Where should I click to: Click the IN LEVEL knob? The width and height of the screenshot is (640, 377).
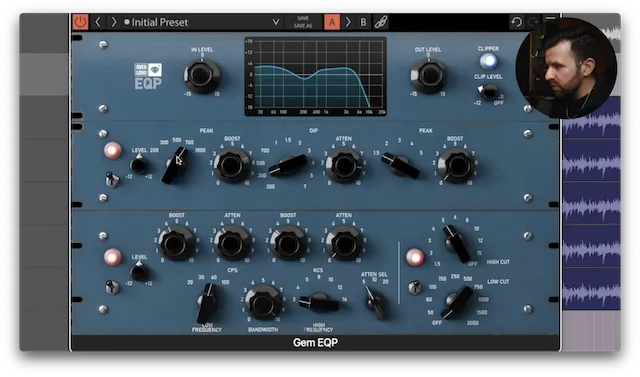[202, 76]
